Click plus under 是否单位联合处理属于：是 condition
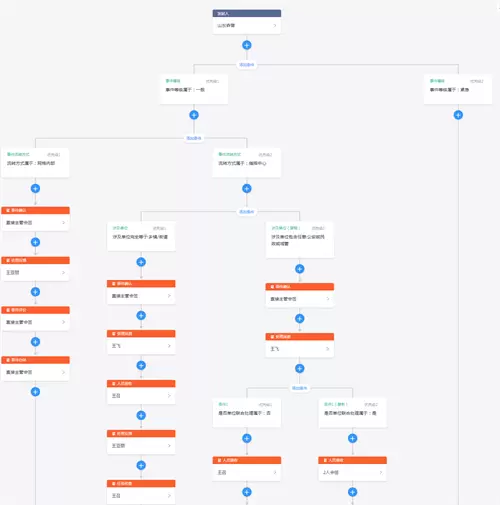 [353, 438]
